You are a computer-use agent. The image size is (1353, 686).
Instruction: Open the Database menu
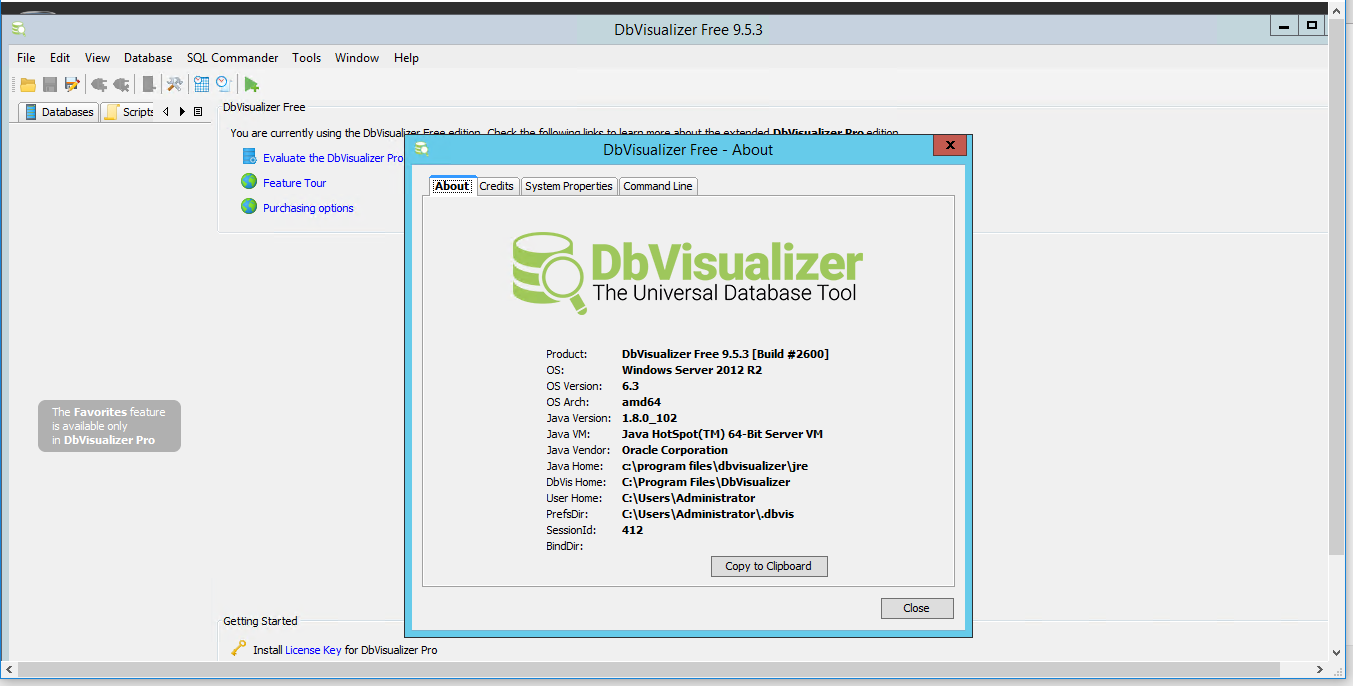coord(148,58)
